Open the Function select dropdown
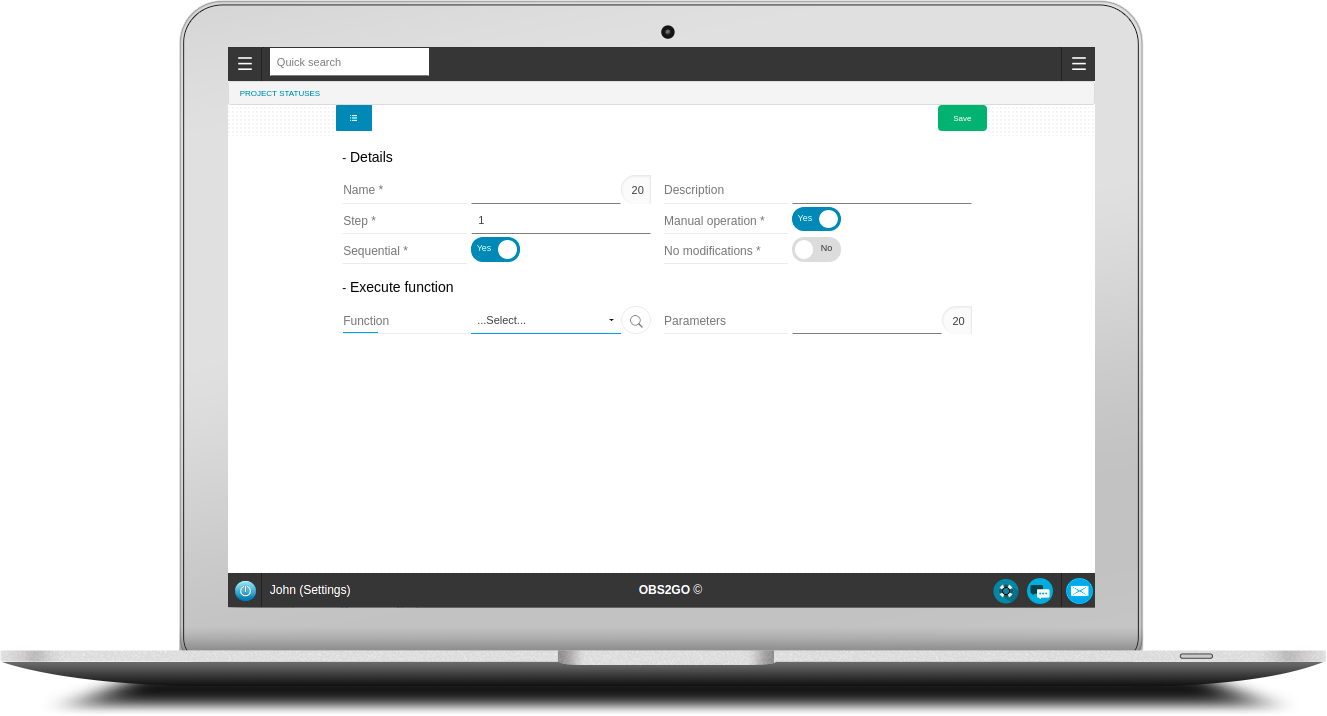 [546, 320]
